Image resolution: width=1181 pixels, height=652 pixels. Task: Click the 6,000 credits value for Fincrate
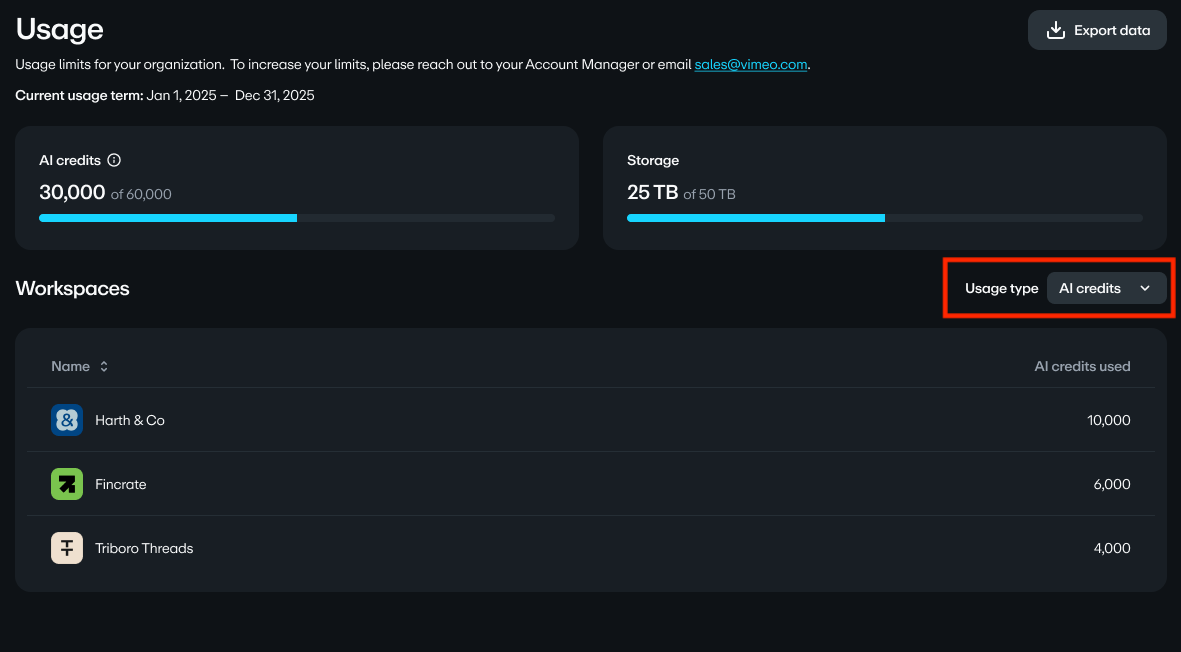click(1111, 485)
